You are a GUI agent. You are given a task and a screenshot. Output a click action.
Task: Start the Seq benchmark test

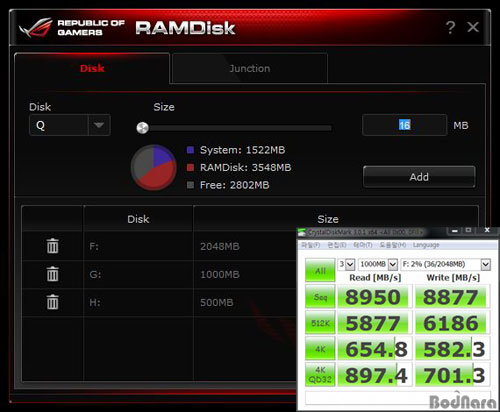[320, 297]
